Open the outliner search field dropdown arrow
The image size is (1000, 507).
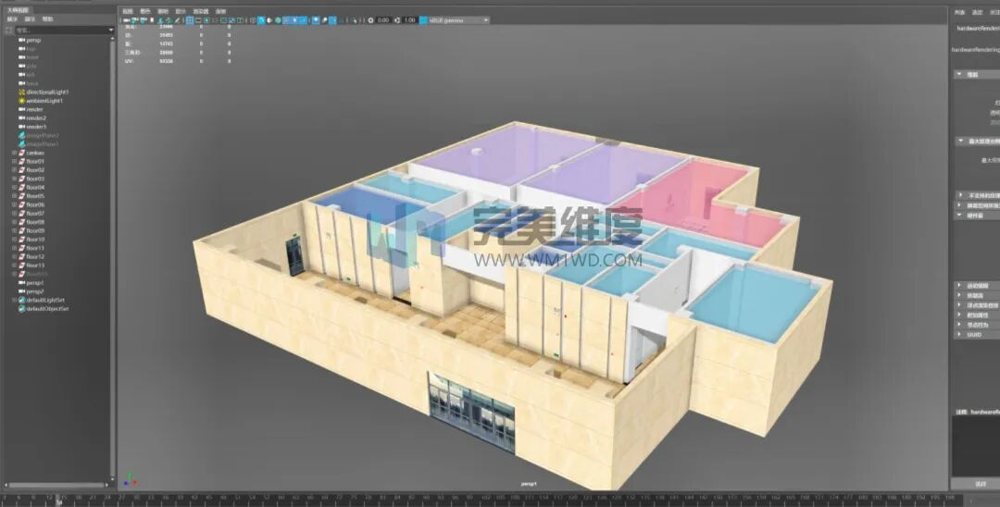(x=111, y=30)
